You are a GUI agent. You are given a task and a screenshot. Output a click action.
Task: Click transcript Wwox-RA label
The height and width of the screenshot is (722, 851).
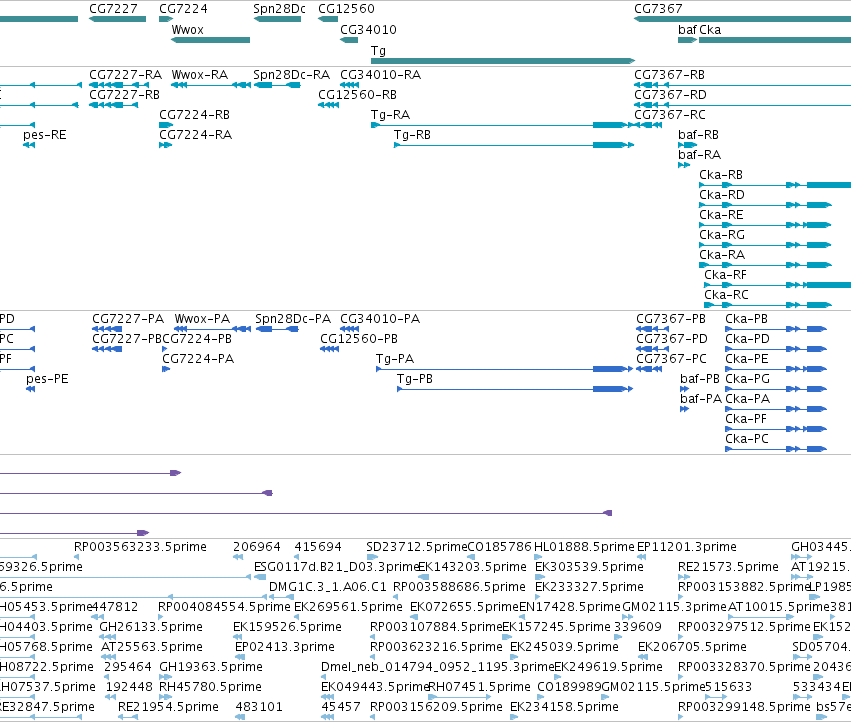point(200,75)
